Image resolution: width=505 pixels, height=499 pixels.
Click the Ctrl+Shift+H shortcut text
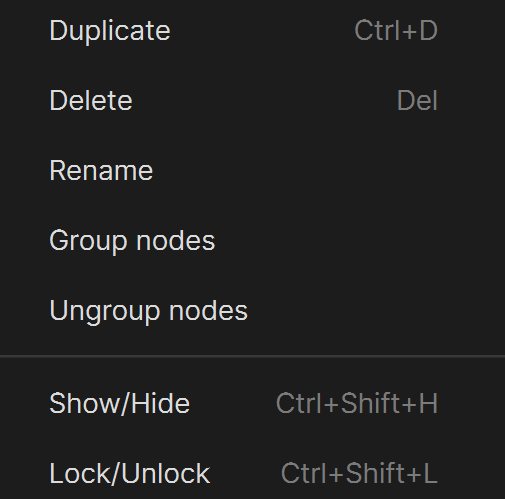click(357, 403)
